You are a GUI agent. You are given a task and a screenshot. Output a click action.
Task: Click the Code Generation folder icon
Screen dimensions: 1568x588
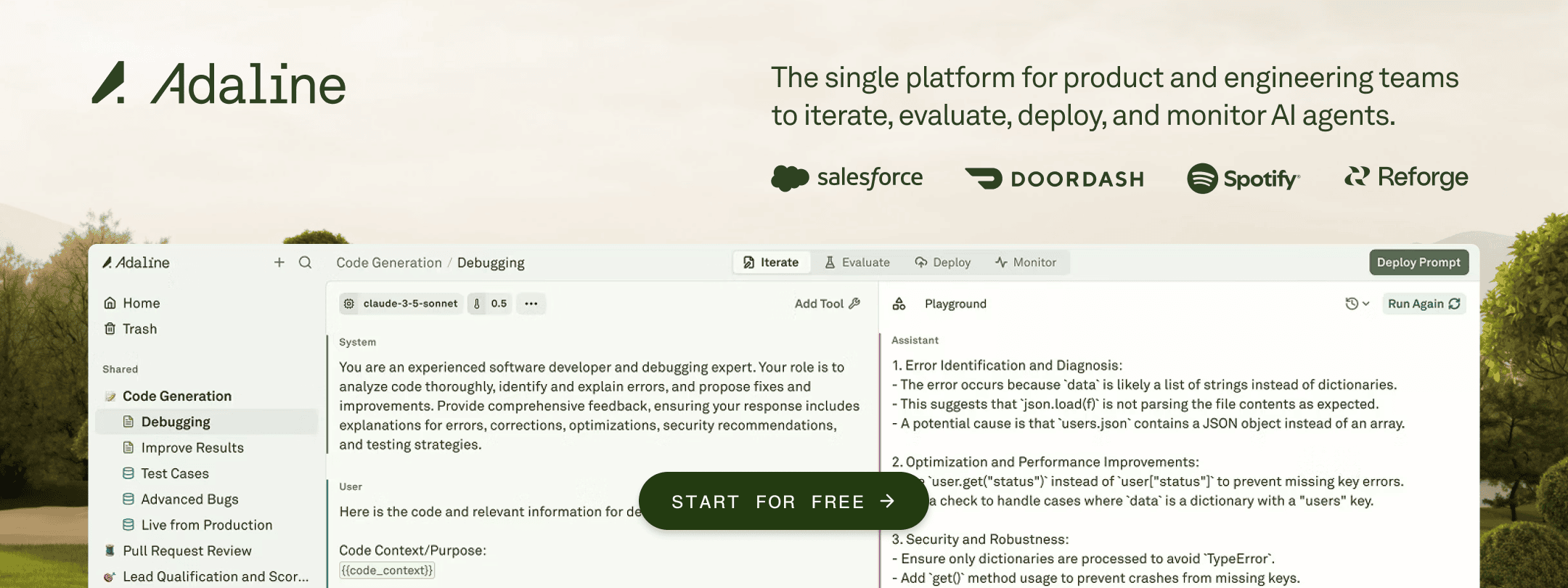click(110, 396)
